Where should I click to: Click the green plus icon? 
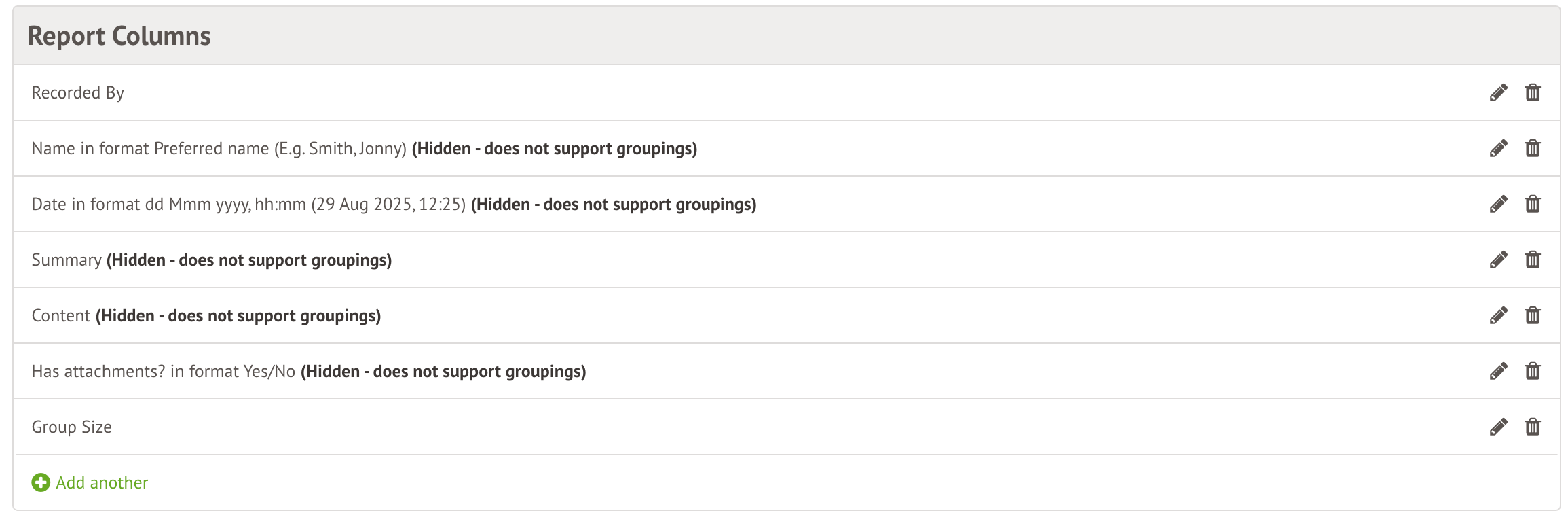pyautogui.click(x=41, y=482)
